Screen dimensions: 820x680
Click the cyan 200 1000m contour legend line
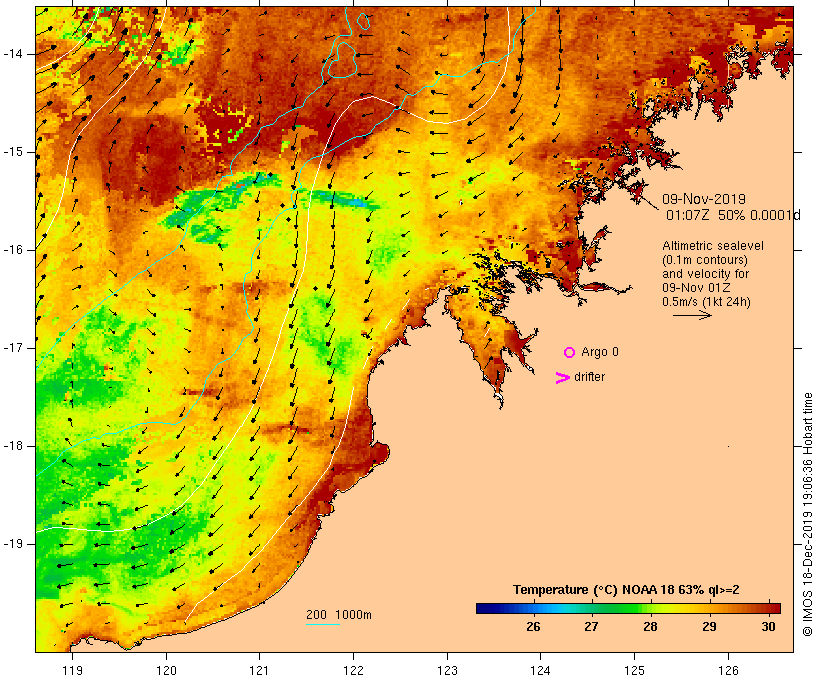[323, 624]
